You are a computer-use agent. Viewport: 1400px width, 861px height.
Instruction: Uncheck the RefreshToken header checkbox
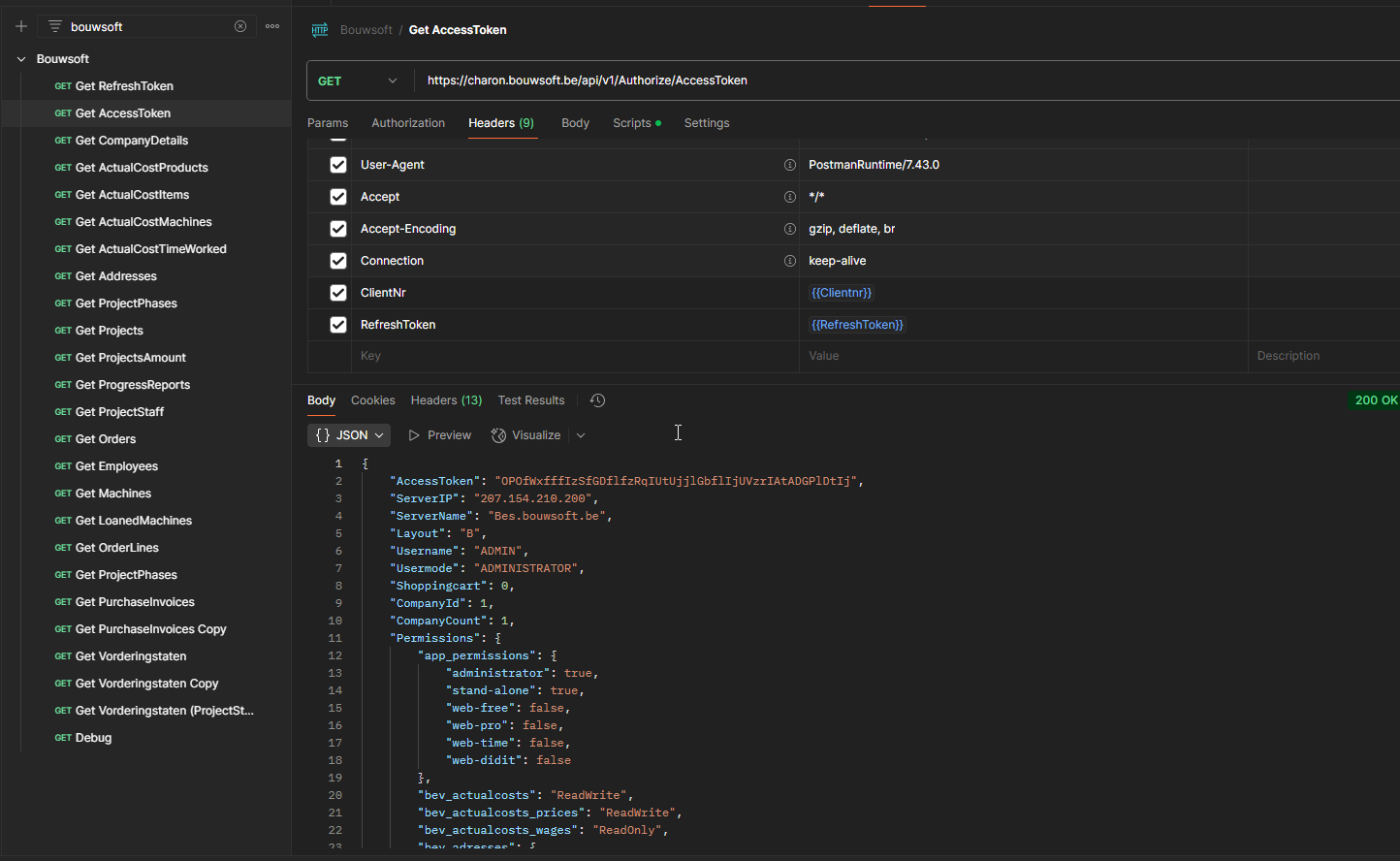click(338, 325)
